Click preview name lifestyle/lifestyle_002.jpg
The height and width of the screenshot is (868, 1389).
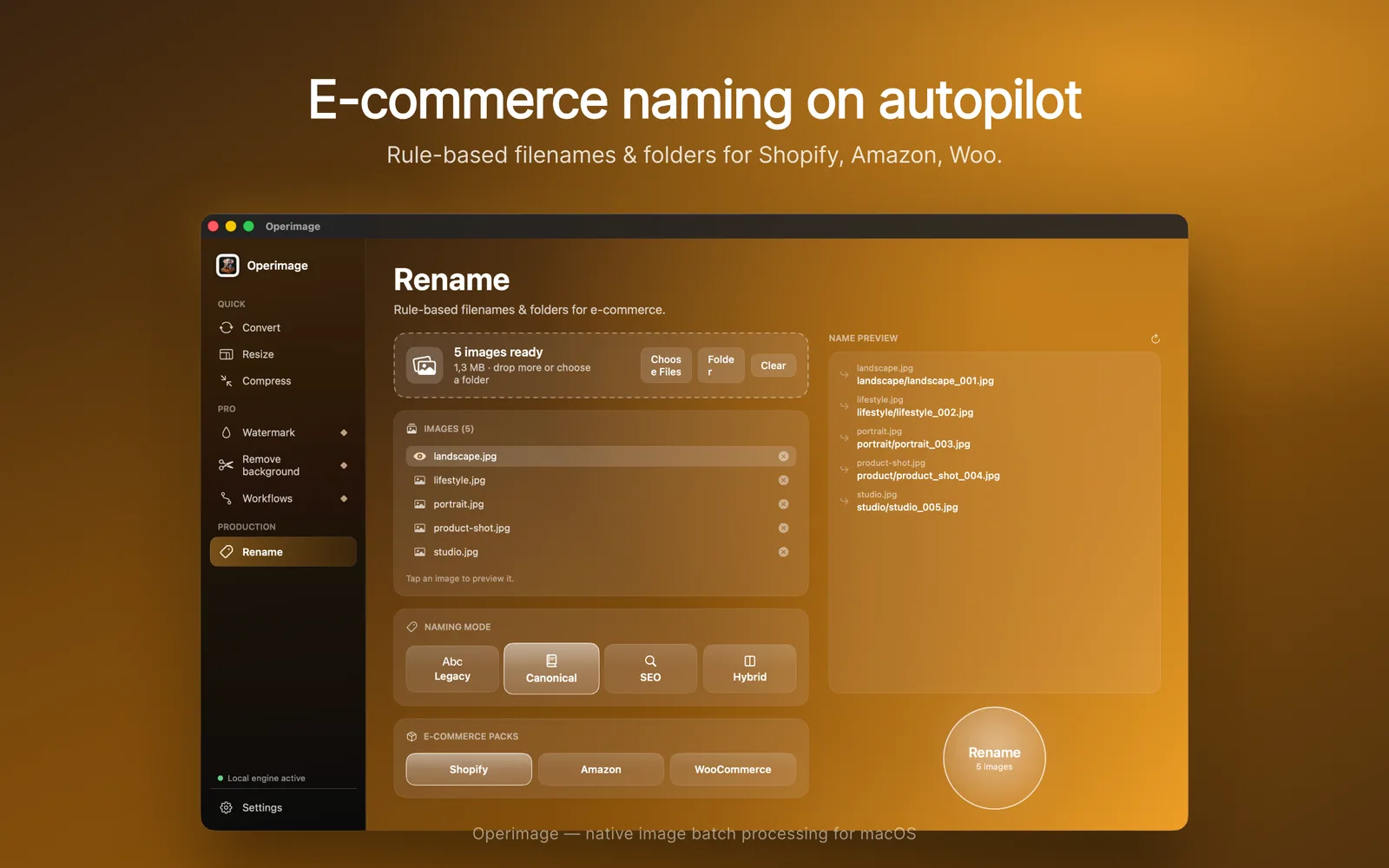click(915, 412)
